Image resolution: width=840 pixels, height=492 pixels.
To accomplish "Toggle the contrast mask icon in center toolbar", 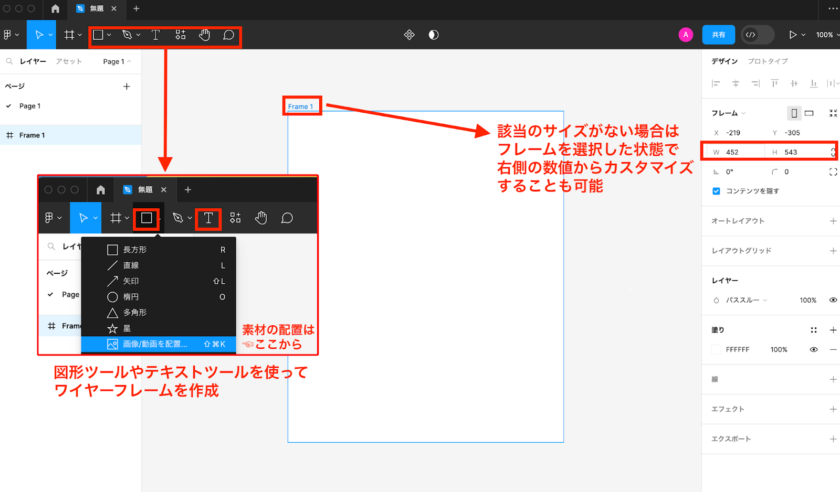I will [433, 34].
